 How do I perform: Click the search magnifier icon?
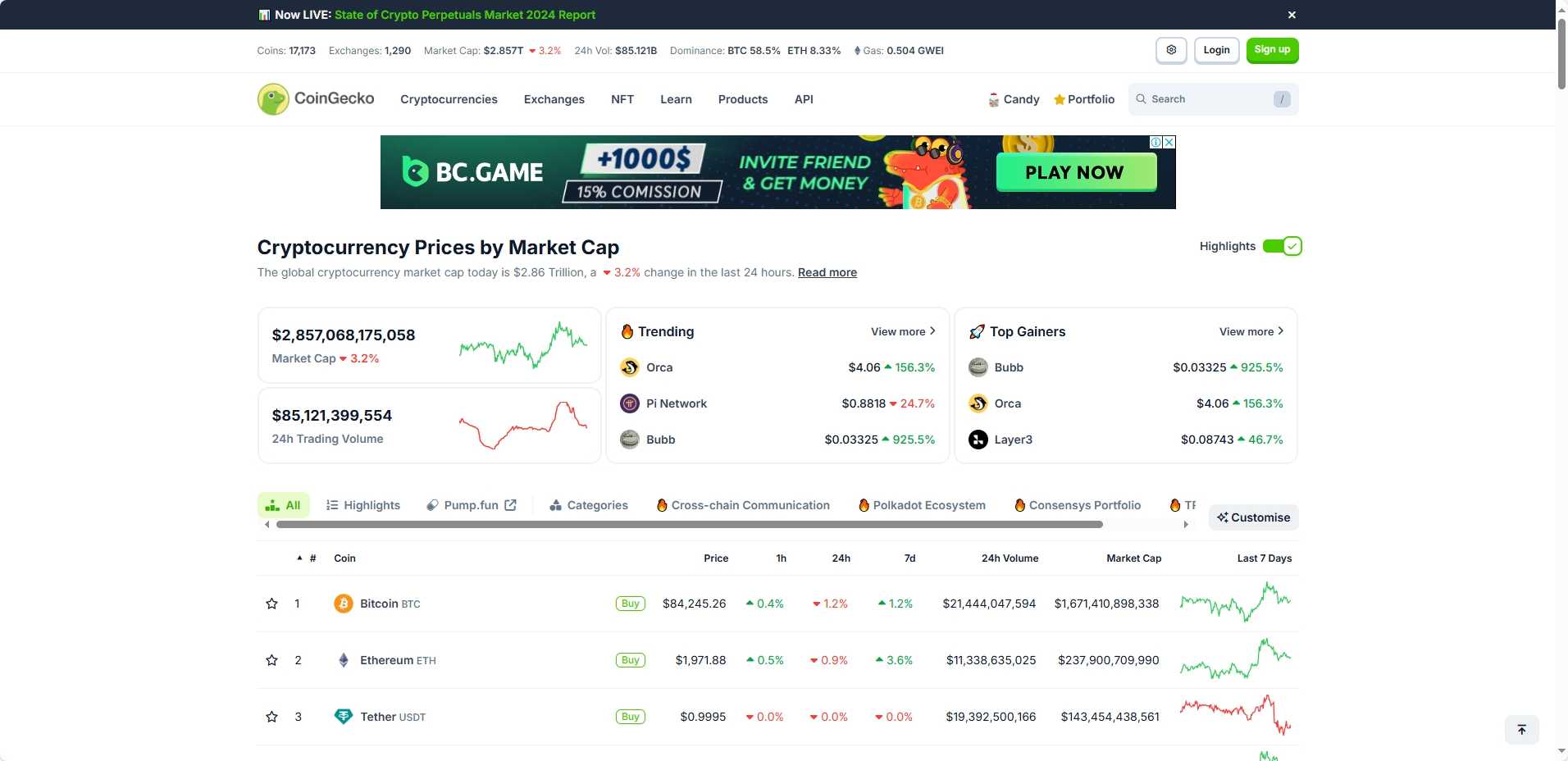coord(1142,98)
